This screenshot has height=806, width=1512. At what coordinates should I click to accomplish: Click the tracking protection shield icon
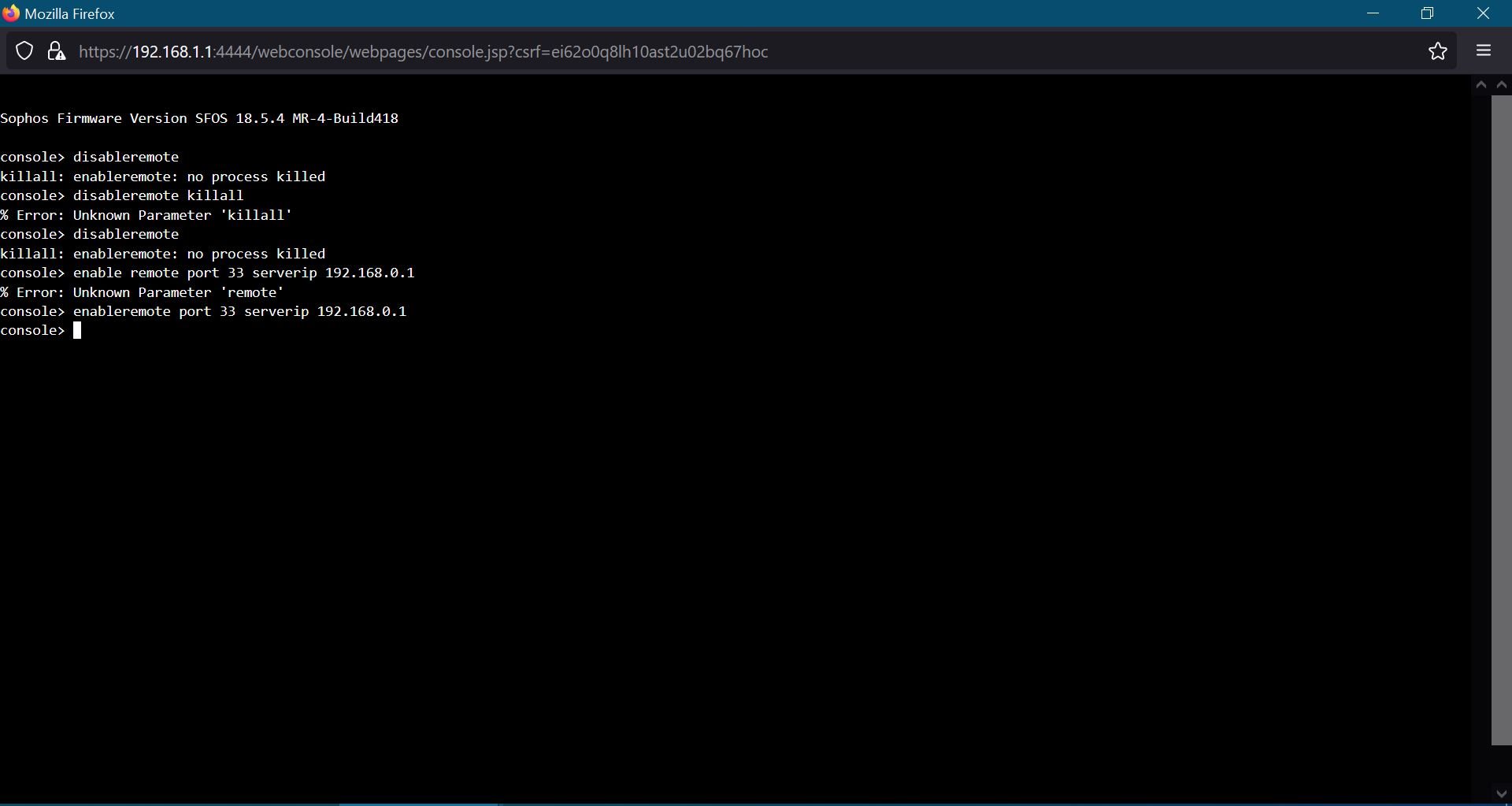(24, 51)
